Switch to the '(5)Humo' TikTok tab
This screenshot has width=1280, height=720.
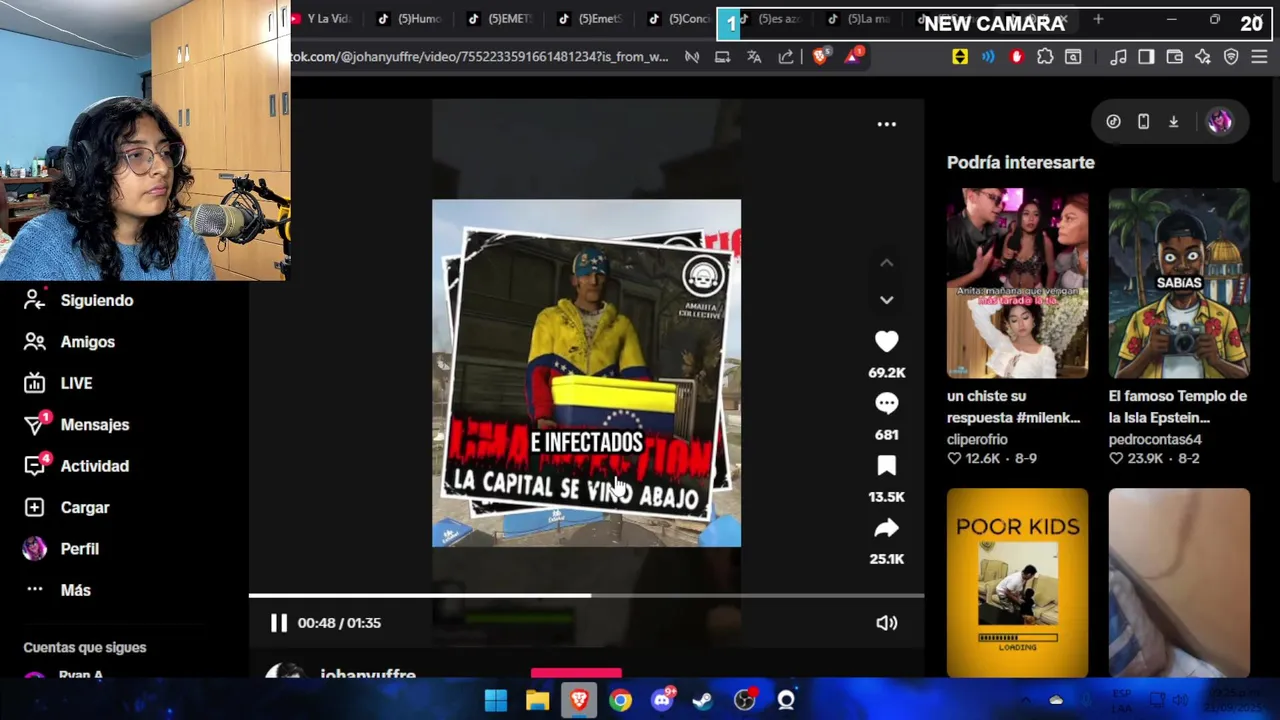coord(410,19)
